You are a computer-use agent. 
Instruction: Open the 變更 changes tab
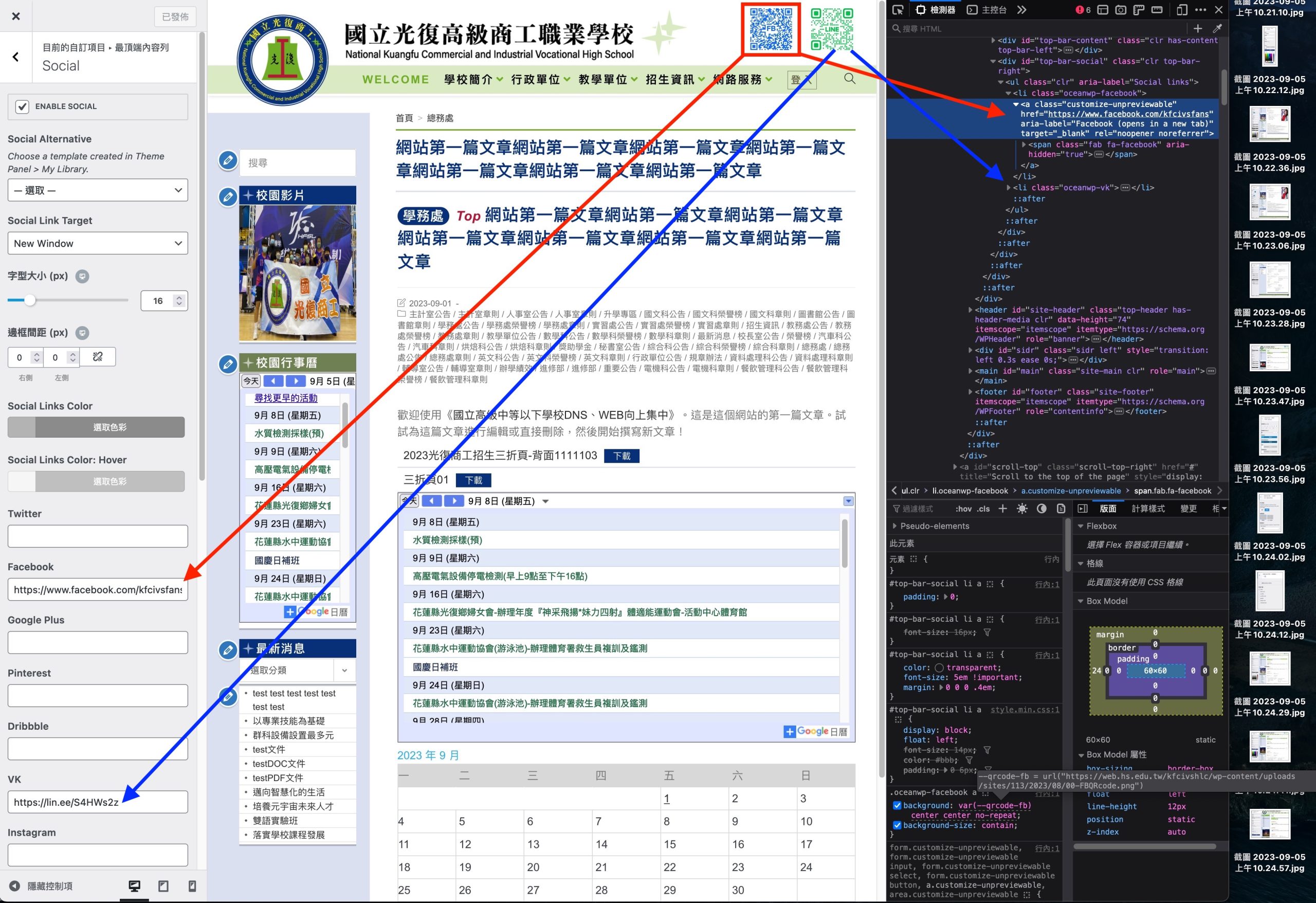coord(1188,509)
